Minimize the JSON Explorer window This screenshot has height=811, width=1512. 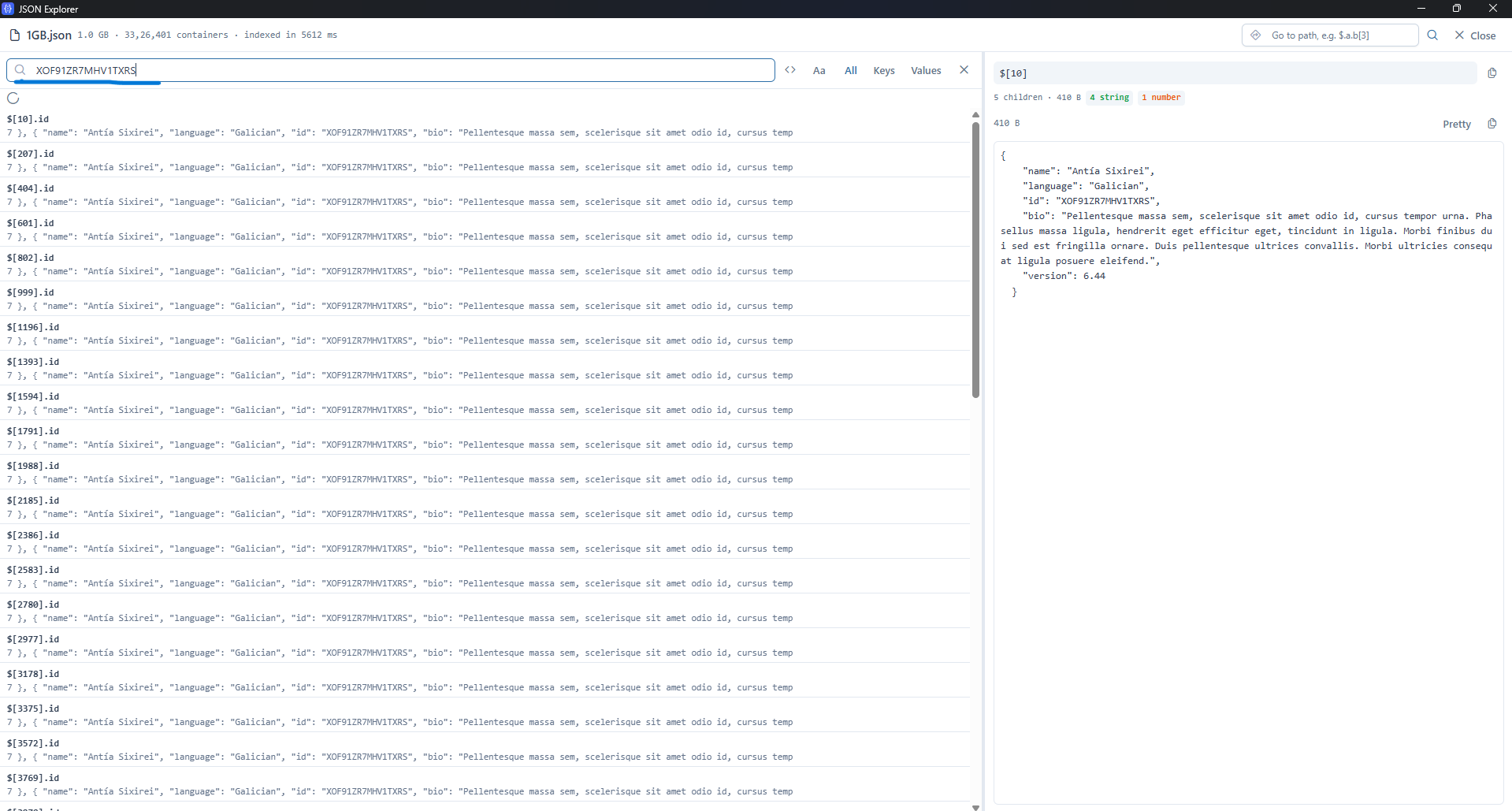[x=1421, y=9]
